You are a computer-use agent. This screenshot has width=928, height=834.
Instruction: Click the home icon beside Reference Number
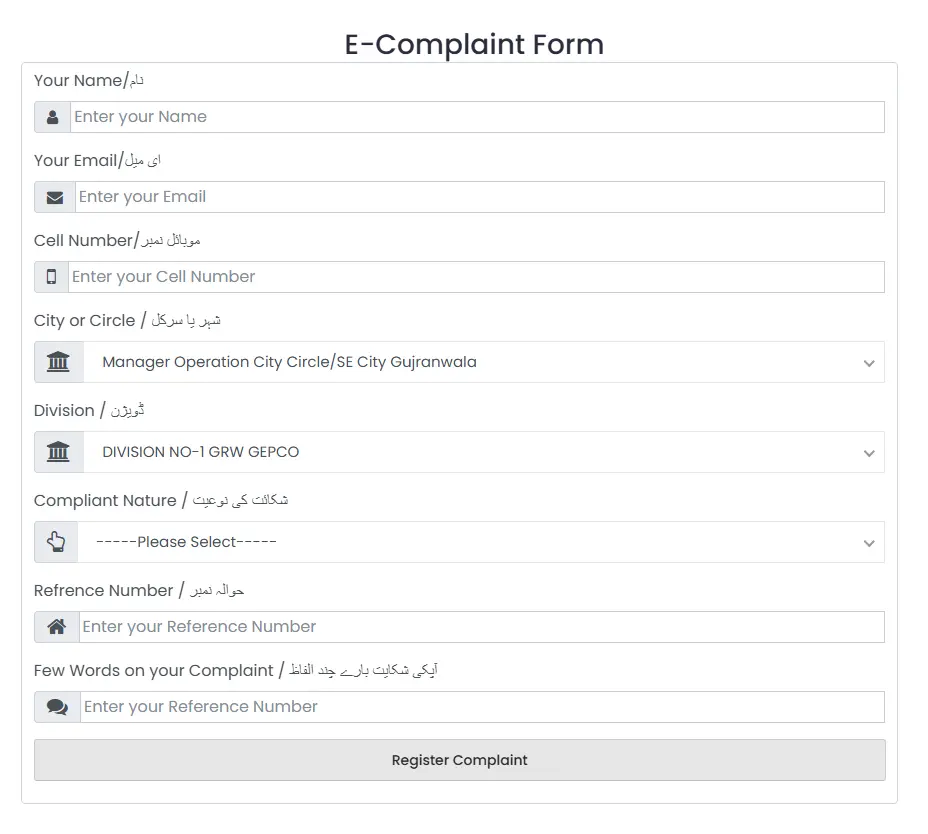click(56, 627)
